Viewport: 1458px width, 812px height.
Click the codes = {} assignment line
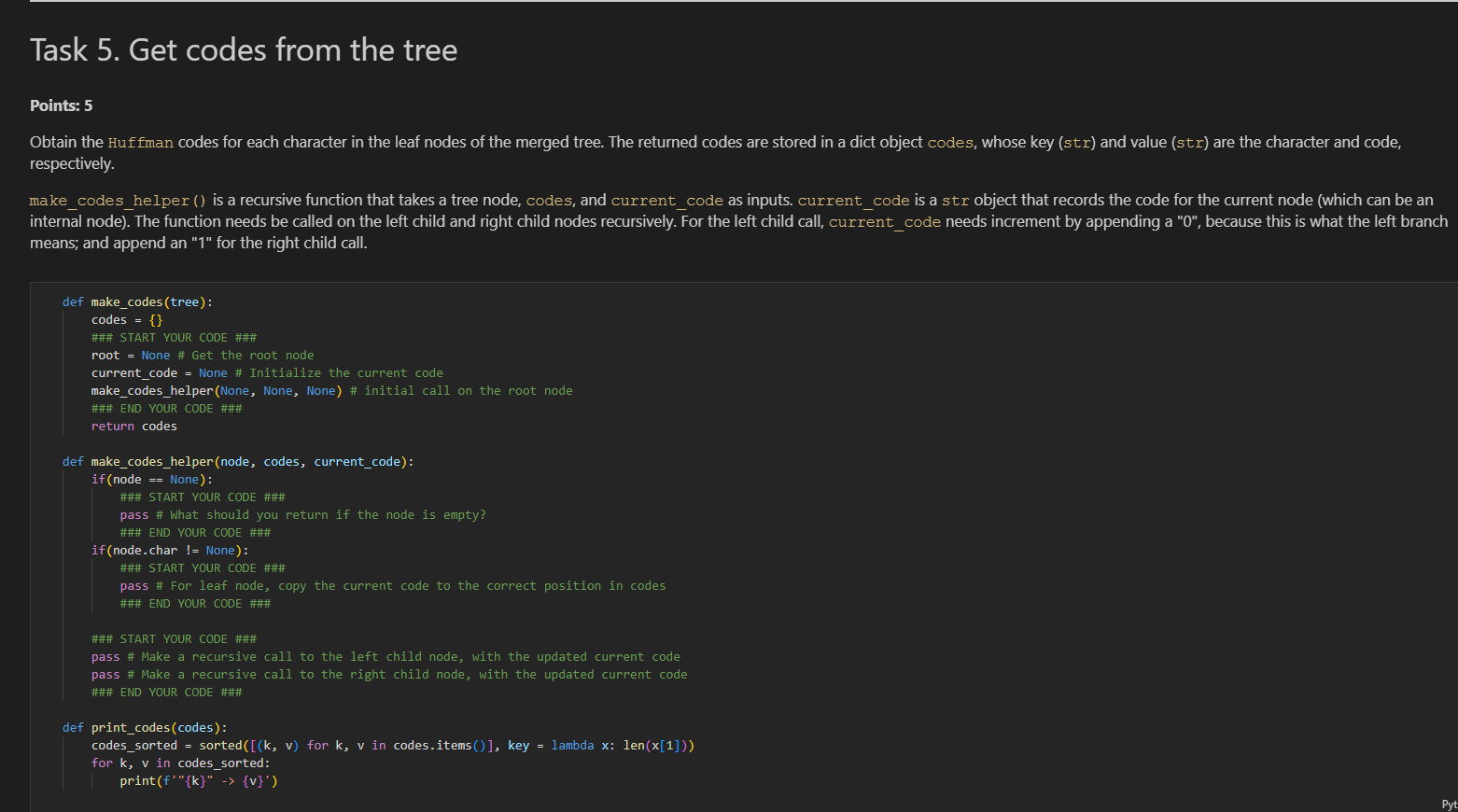click(x=124, y=319)
